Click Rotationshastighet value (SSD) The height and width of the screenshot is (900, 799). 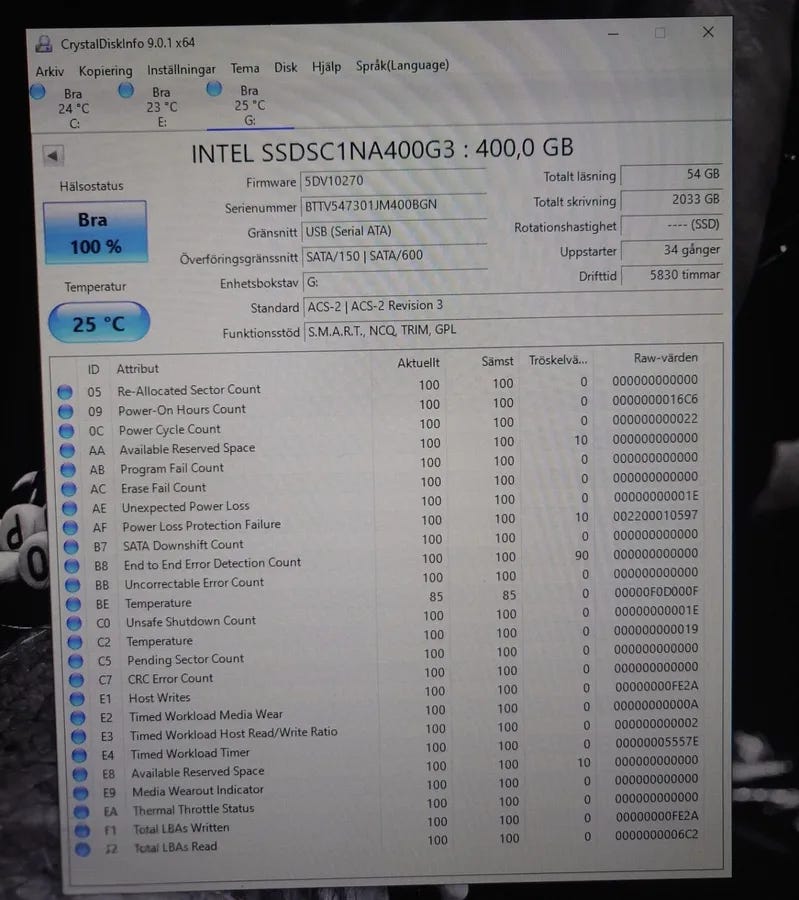pyautogui.click(x=672, y=225)
